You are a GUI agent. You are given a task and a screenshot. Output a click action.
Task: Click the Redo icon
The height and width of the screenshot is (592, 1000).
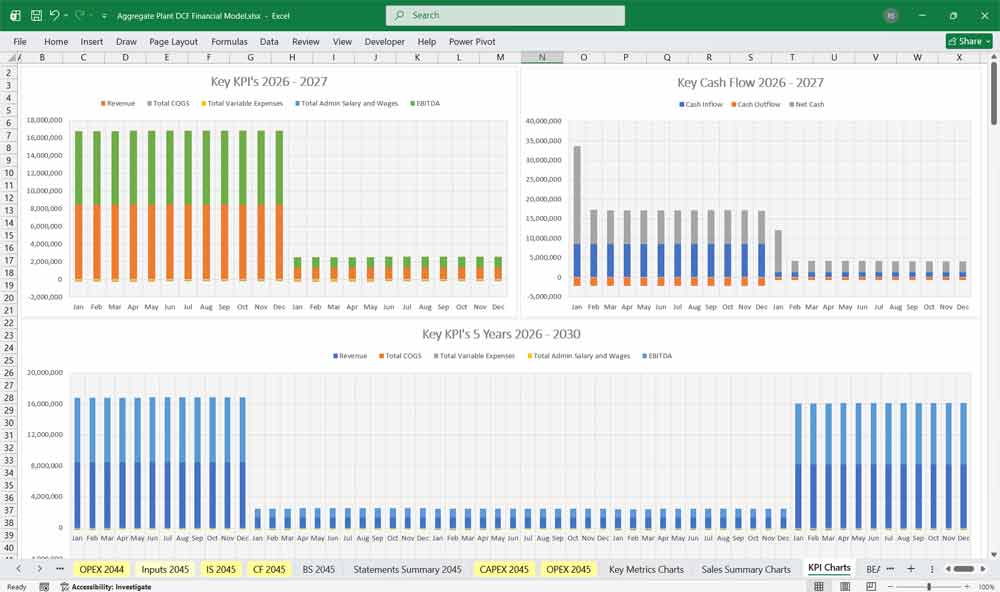pyautogui.click(x=79, y=15)
